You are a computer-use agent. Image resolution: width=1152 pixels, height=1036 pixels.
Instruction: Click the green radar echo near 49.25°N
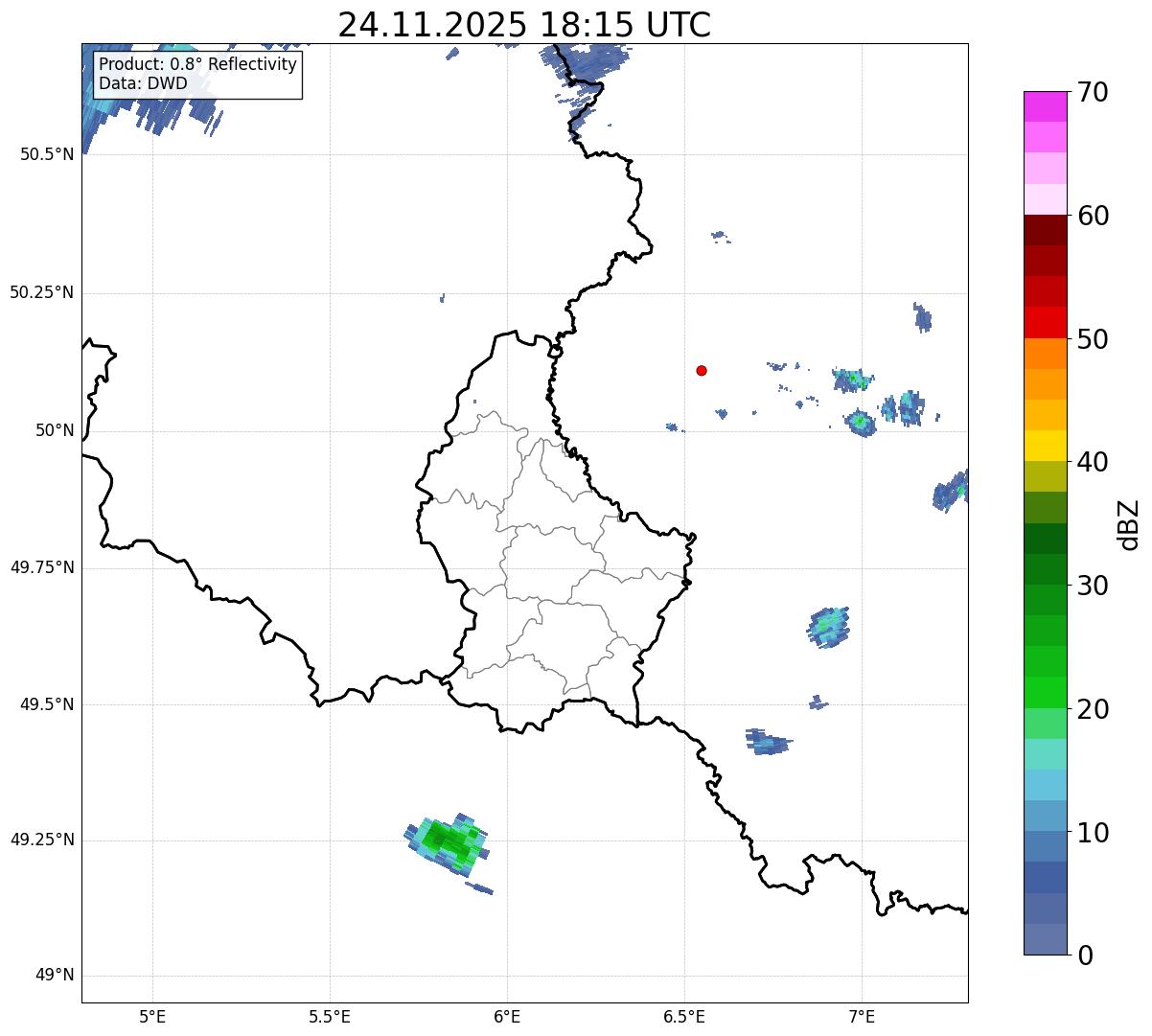pos(449,843)
